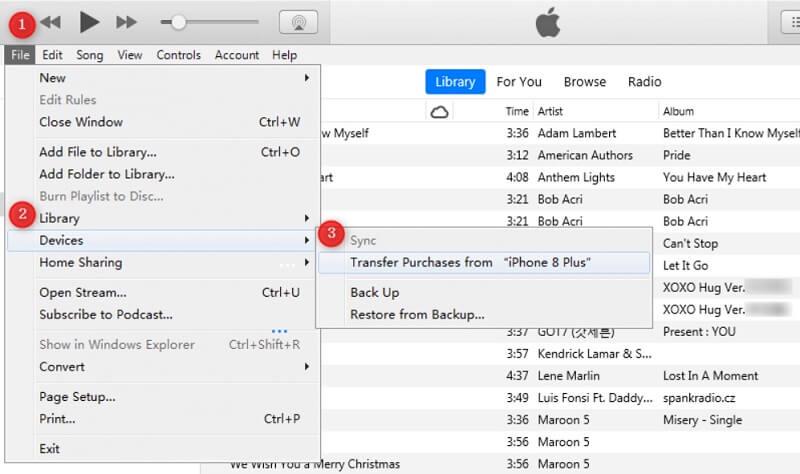Image resolution: width=800 pixels, height=474 pixels.
Task: Select Open Stream… menu entry
Action: [163, 292]
